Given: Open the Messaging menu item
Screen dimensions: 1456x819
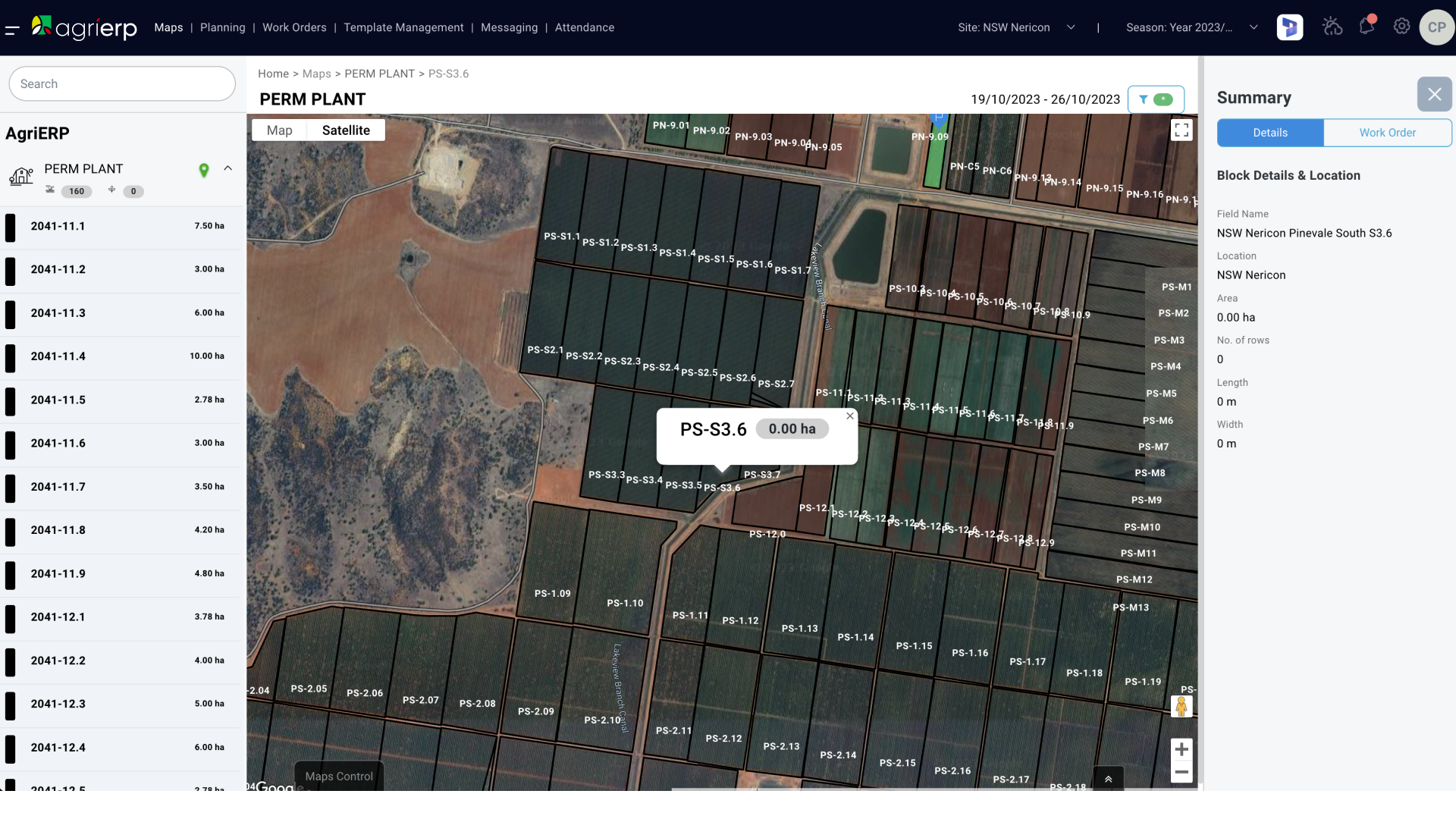Looking at the screenshot, I should 509,27.
